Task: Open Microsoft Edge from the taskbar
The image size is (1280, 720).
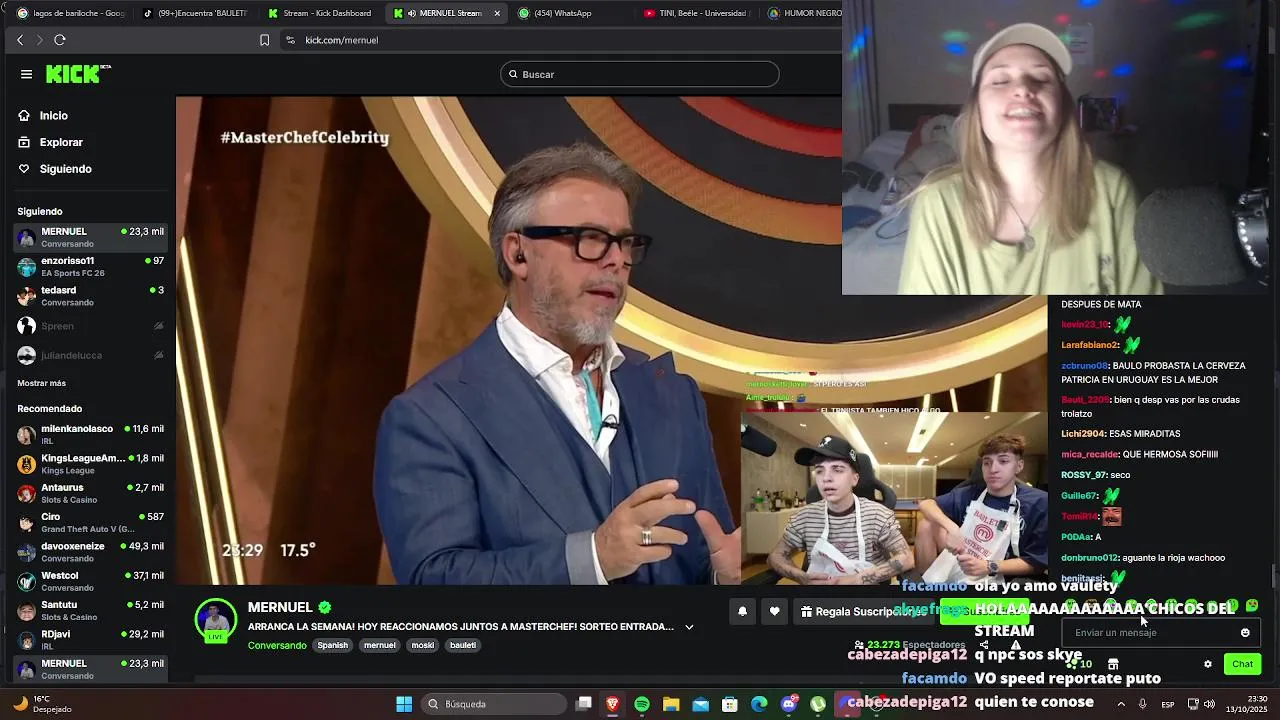Action: (759, 704)
